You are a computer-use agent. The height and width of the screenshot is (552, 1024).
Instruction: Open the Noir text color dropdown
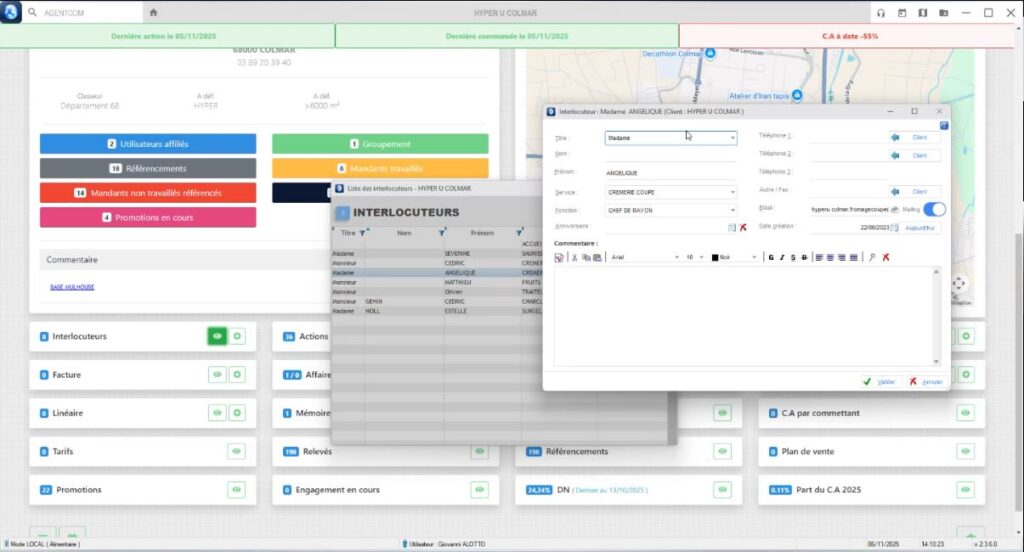[x=734, y=257]
